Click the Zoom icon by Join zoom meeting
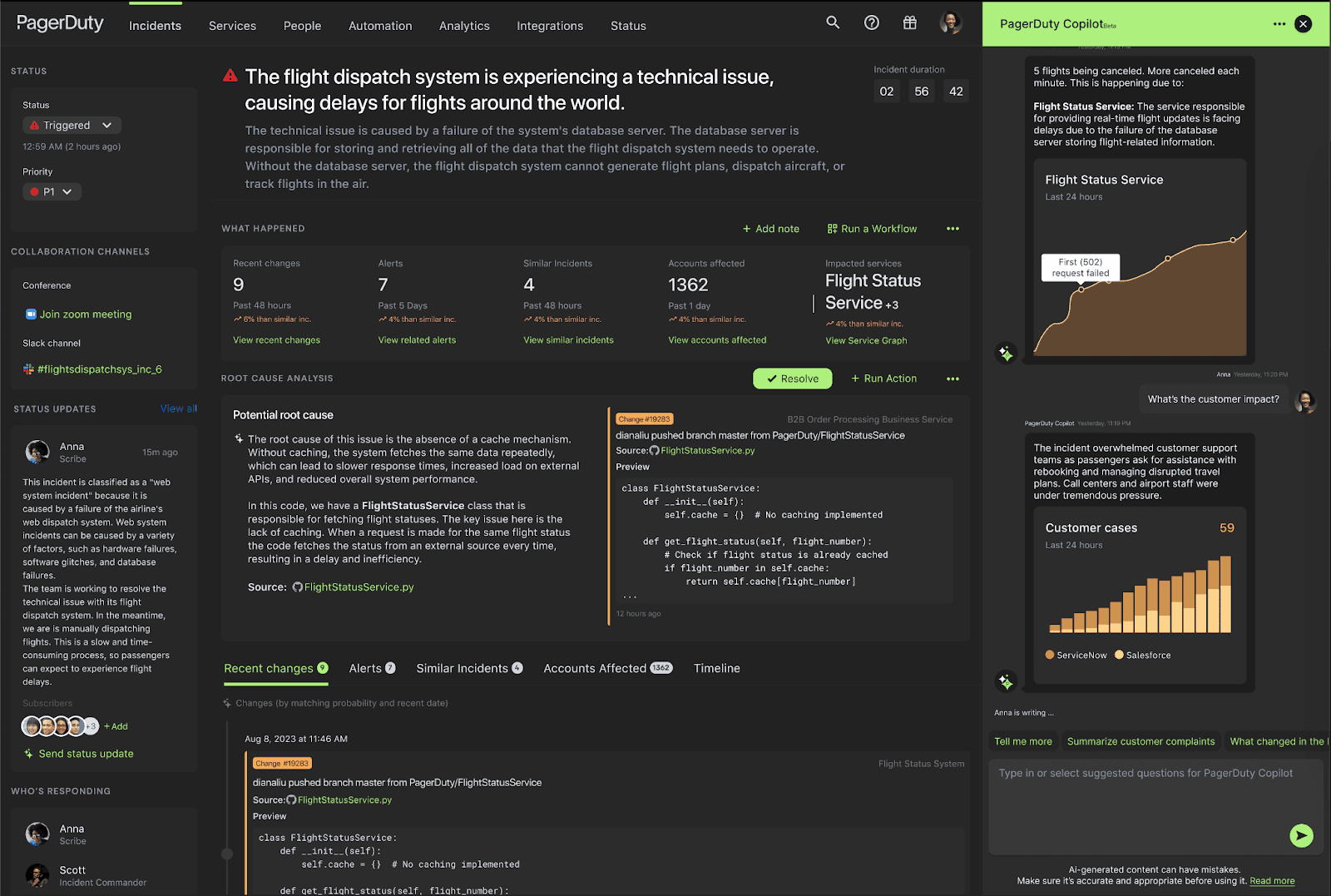This screenshot has height=896, width=1331. pyautogui.click(x=31, y=314)
